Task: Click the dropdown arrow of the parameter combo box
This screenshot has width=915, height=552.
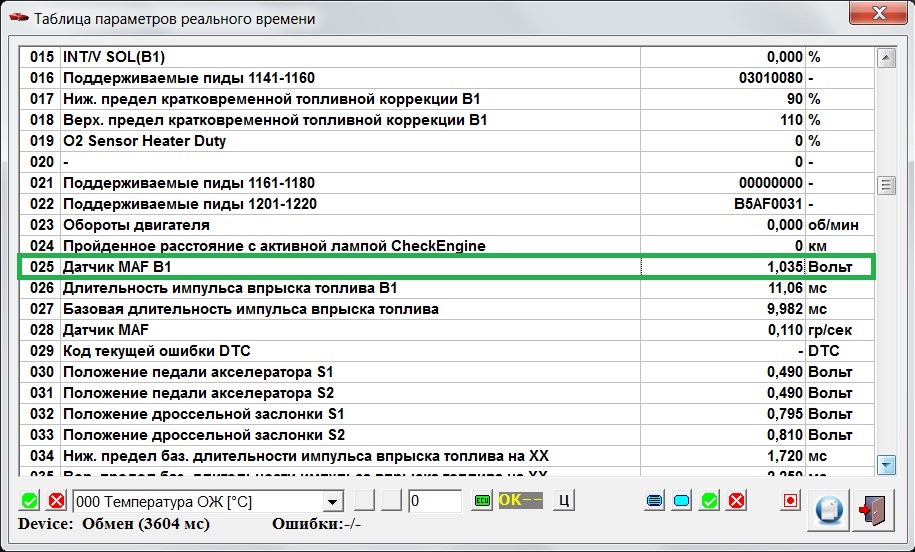Action: tap(332, 501)
